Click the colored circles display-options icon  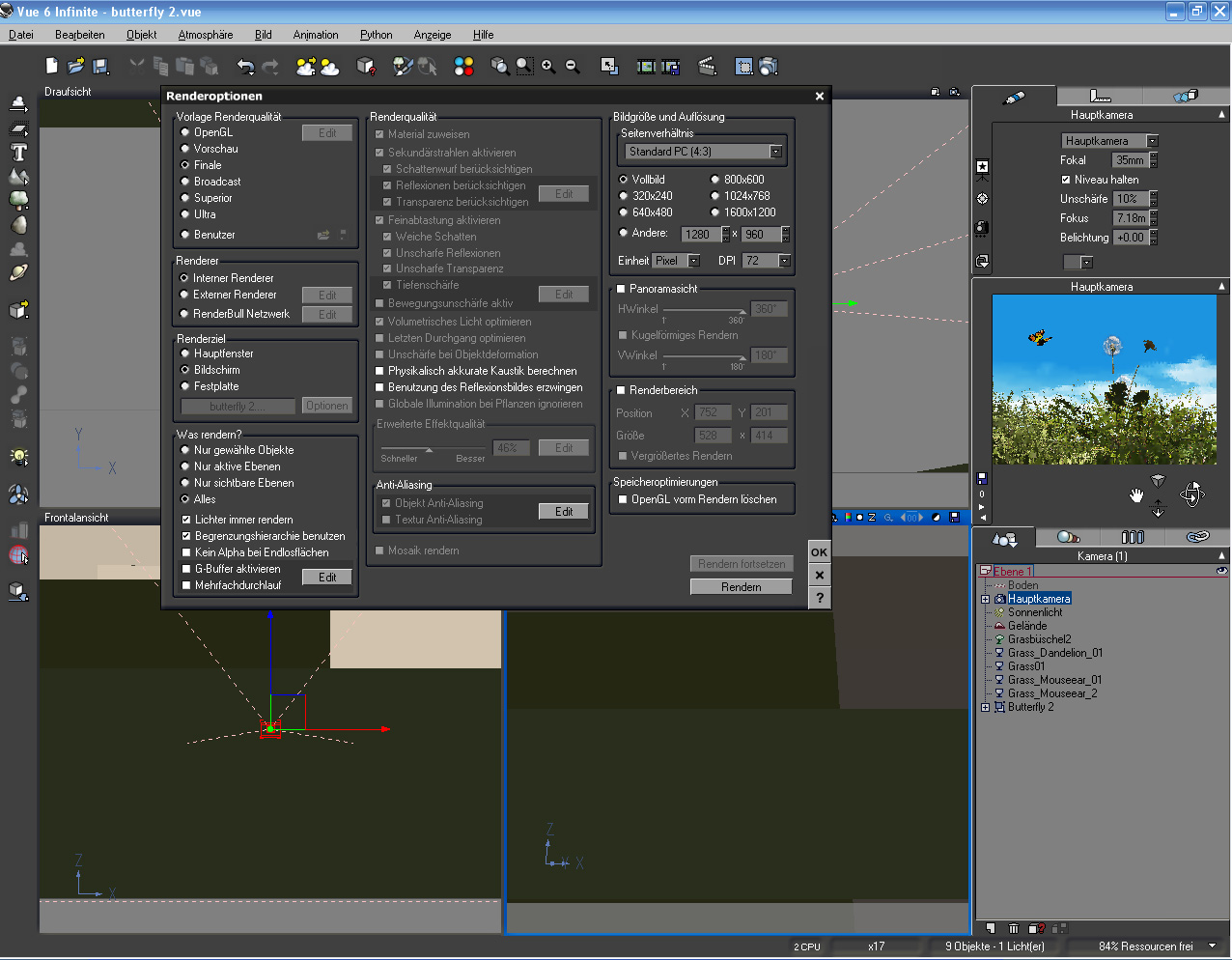coord(464,66)
